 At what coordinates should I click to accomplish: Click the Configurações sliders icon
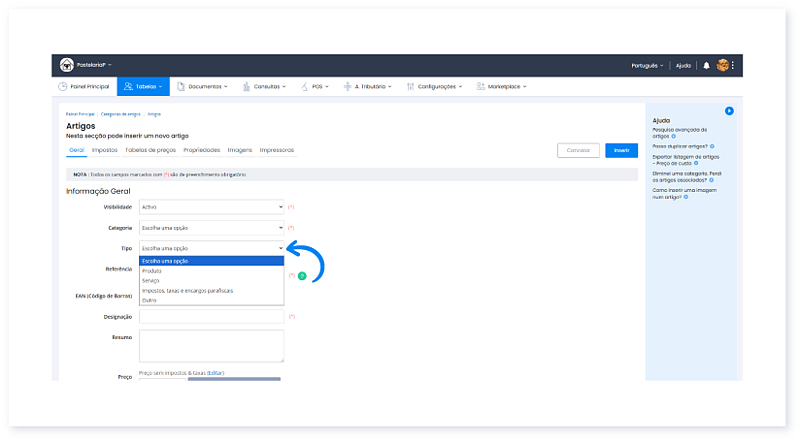411,87
